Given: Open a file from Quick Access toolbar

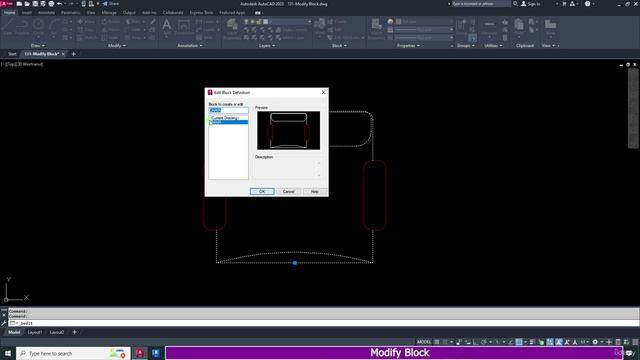Looking at the screenshot, I should click(x=27, y=4).
